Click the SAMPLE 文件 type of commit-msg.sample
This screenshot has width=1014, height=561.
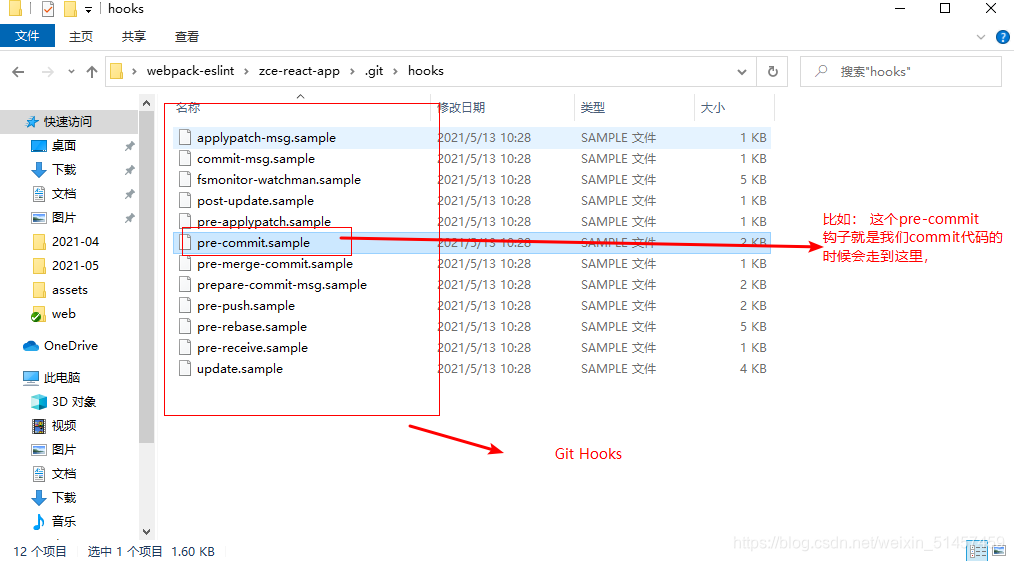[618, 158]
